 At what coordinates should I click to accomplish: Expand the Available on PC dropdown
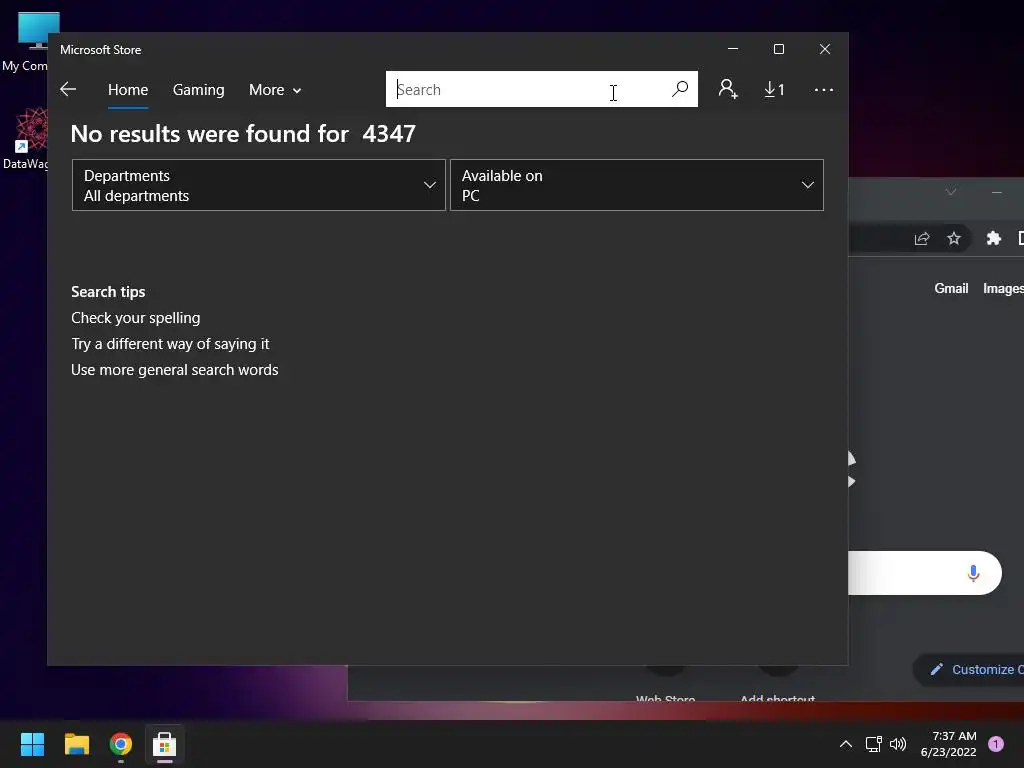pos(637,185)
